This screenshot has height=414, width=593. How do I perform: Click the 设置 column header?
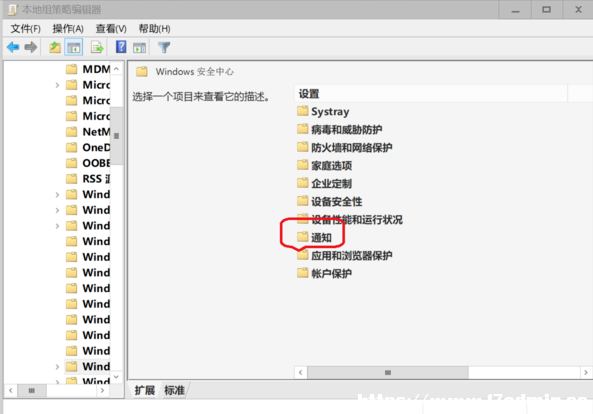click(431, 94)
